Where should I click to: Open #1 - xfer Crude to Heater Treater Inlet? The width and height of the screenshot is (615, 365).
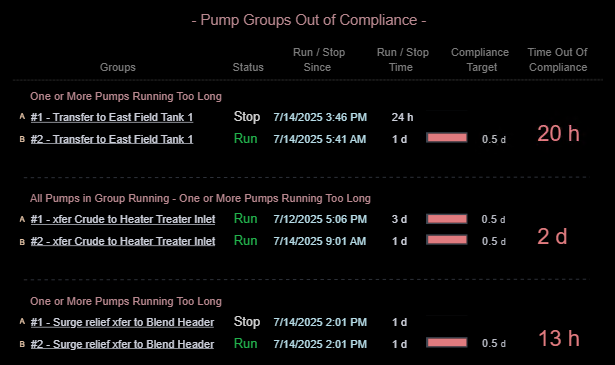click(123, 219)
